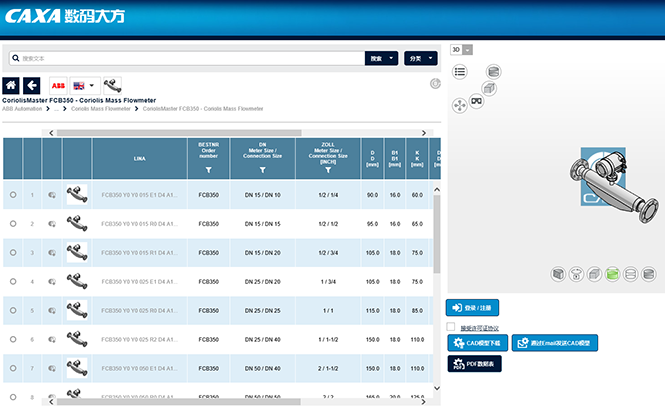Select the radio button for row 2
The width and height of the screenshot is (665, 412).
click(13, 224)
